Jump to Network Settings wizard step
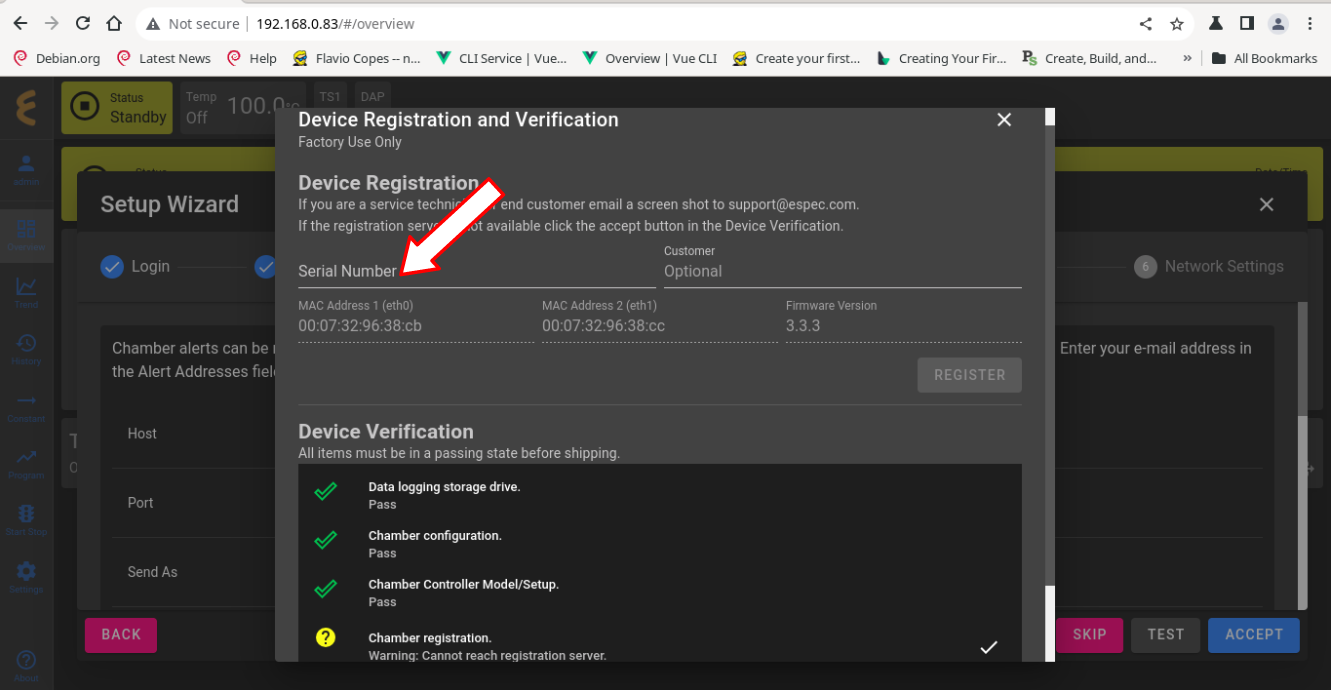Image resolution: width=1332 pixels, height=690 pixels. [x=1209, y=267]
